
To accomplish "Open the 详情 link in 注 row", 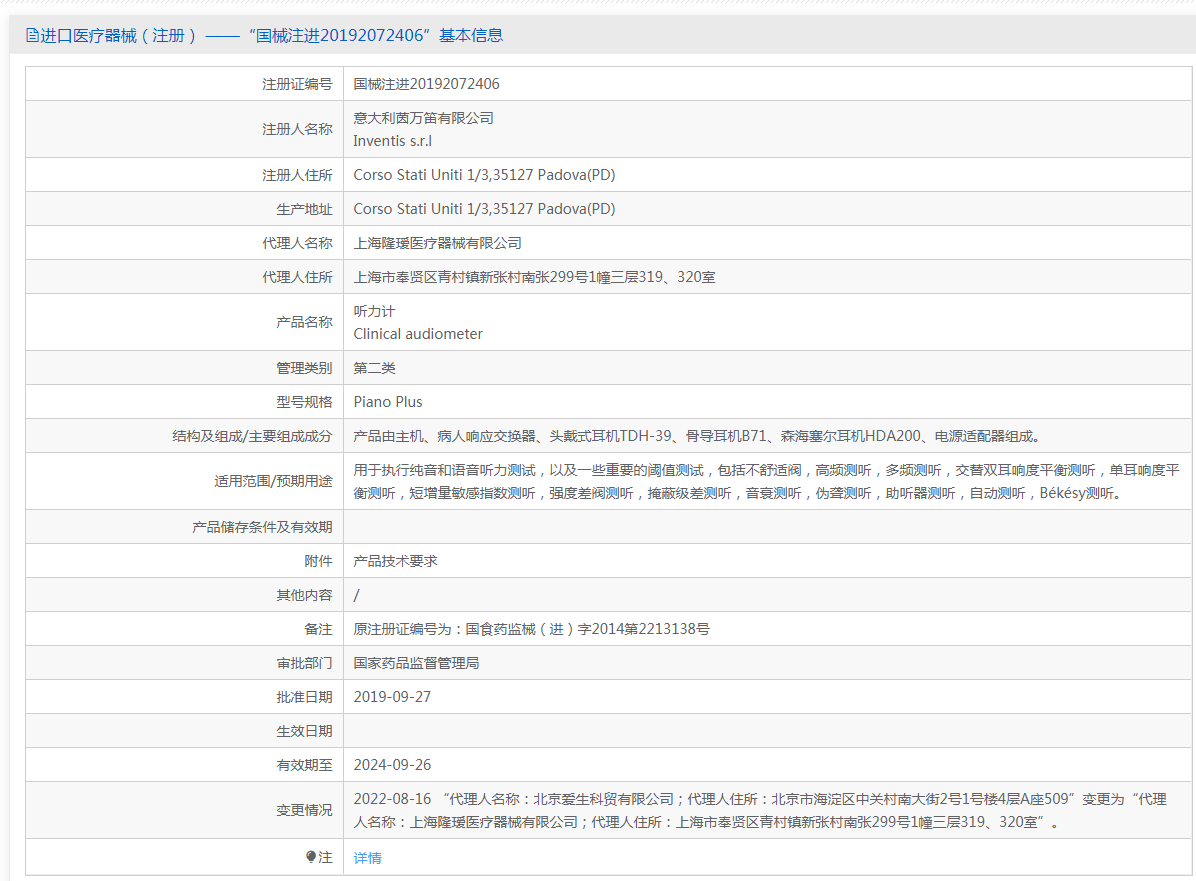I will pyautogui.click(x=368, y=858).
